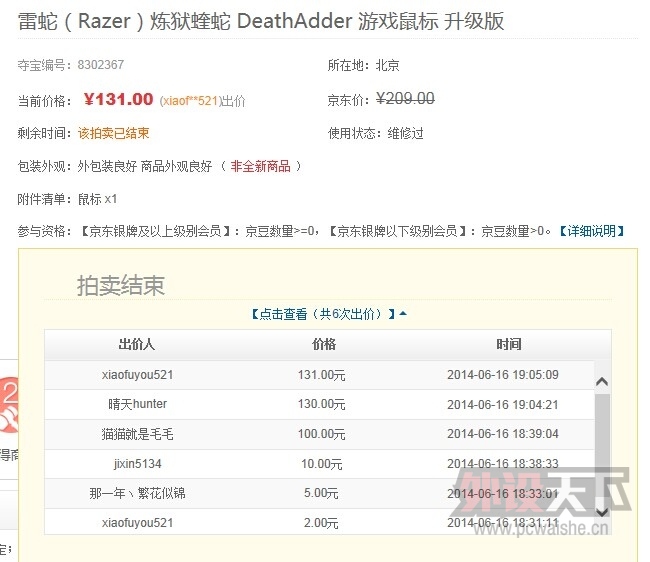Viewport: 650px width, 562px height.
Task: Click the current price ¥131.00
Action: coord(118,99)
